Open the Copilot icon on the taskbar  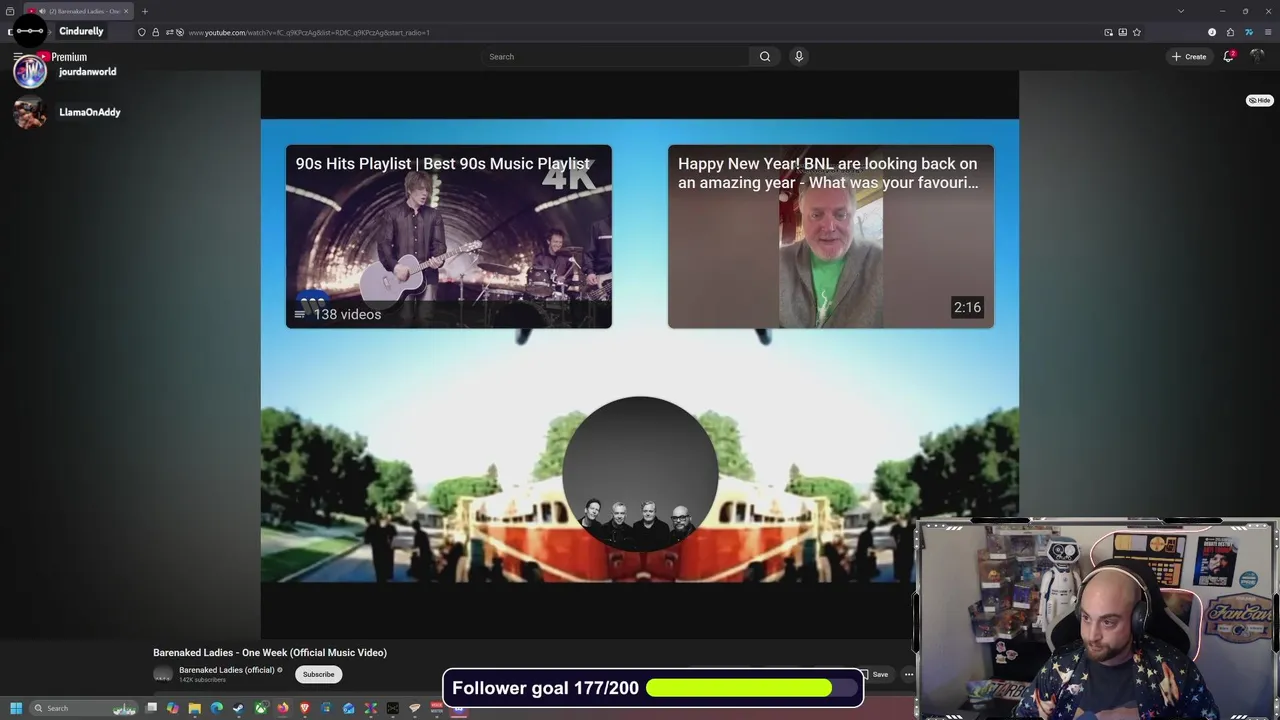[x=173, y=708]
